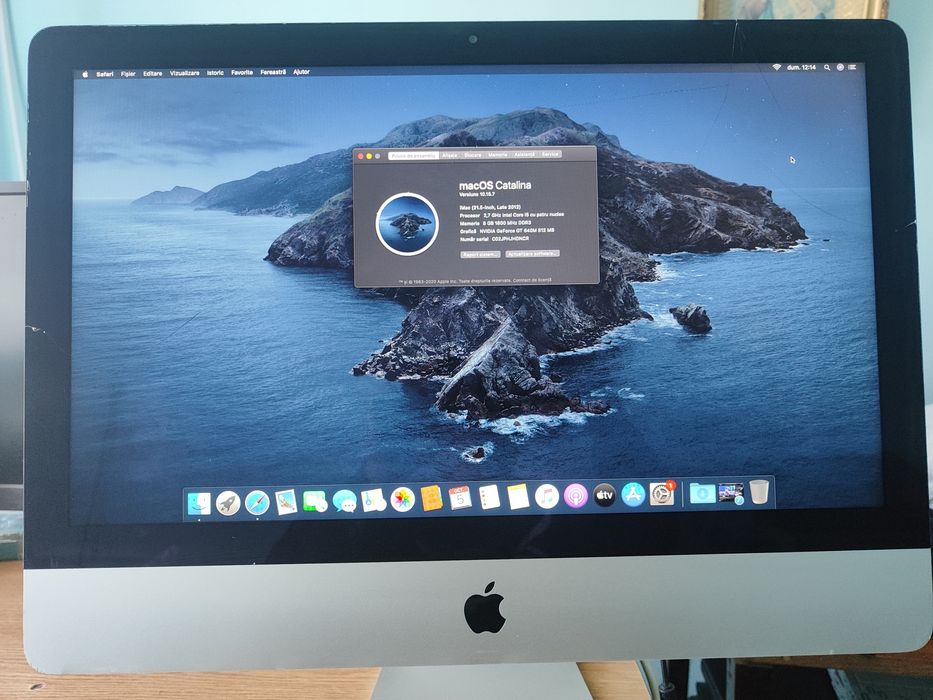933x700 pixels.
Task: Open Notes yellow pad icon
Action: click(518, 496)
